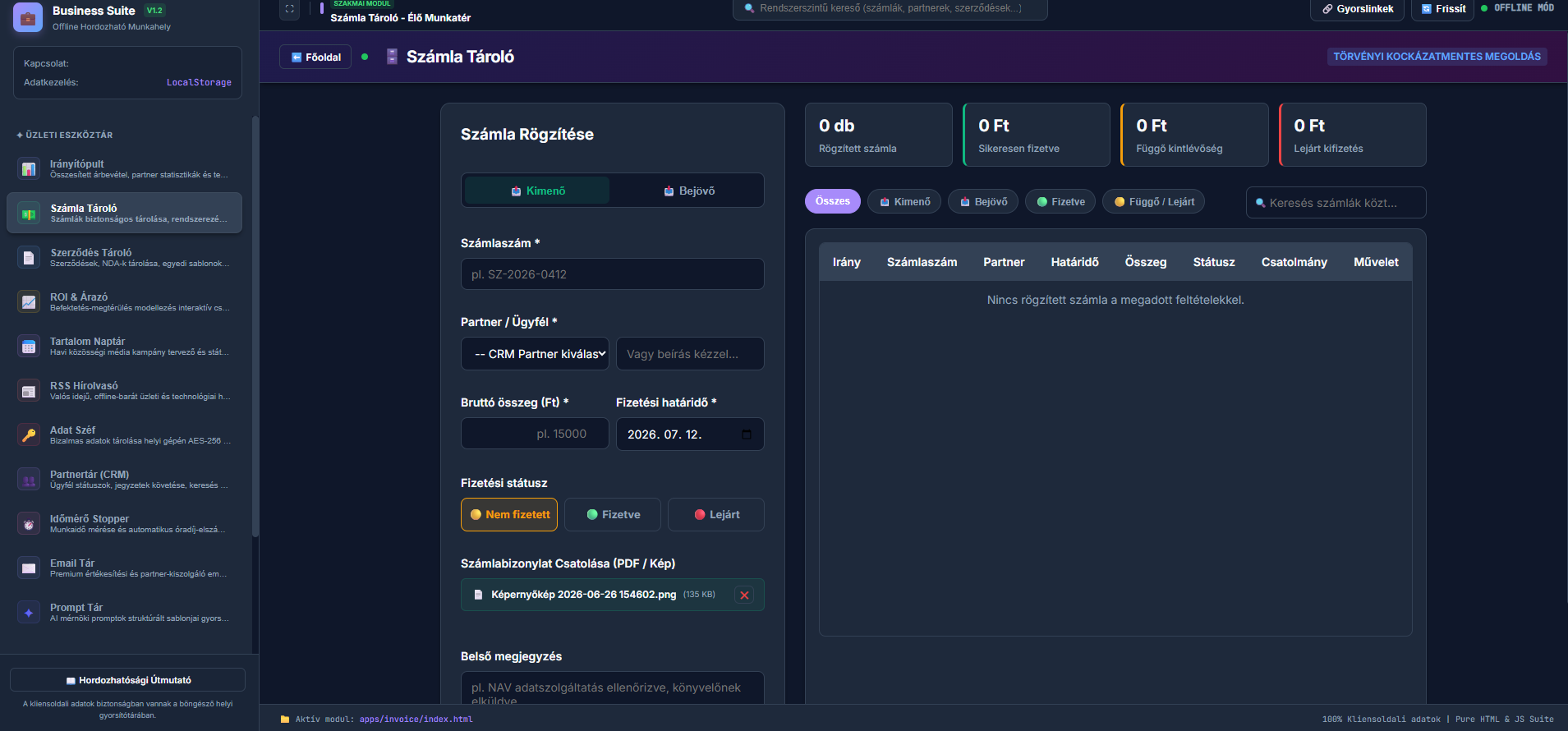Click the Email Tár envelope icon
Screen dimensions: 1568x731
(29, 568)
